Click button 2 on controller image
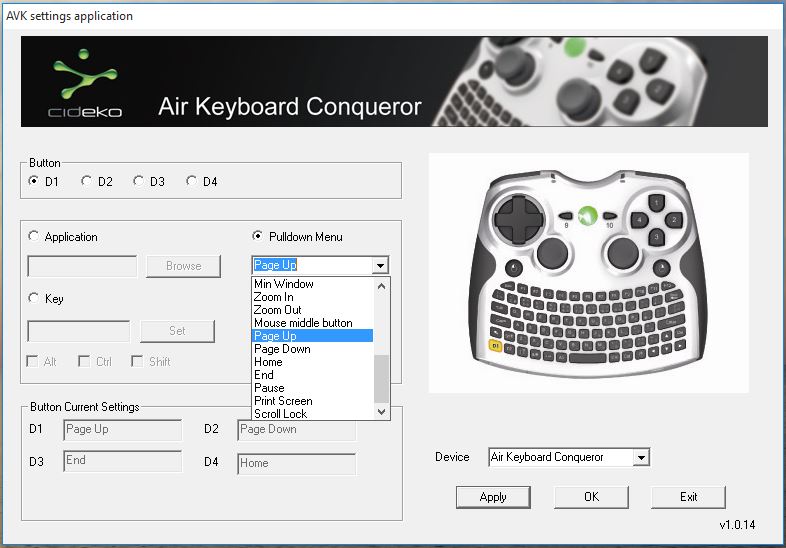The image size is (786, 548). tap(674, 220)
